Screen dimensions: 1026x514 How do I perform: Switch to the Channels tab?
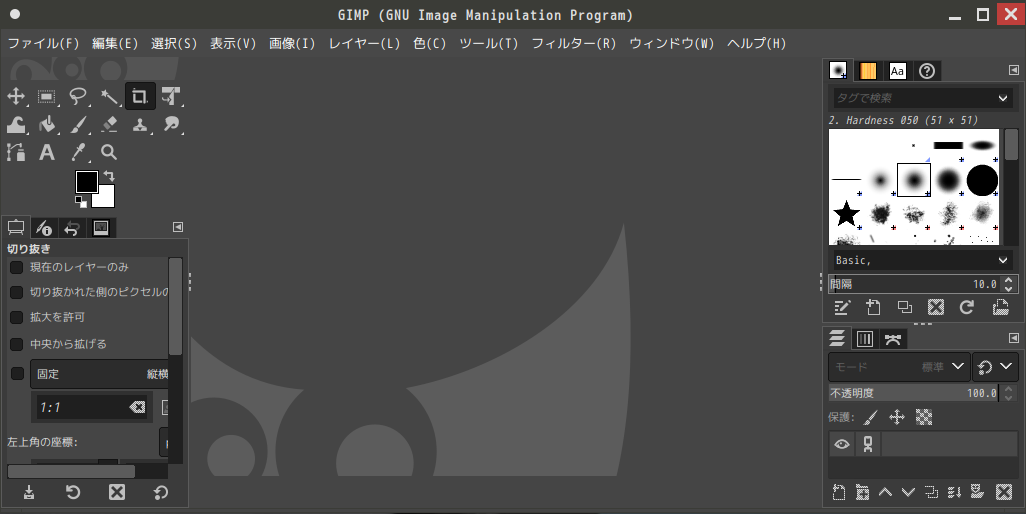point(865,339)
